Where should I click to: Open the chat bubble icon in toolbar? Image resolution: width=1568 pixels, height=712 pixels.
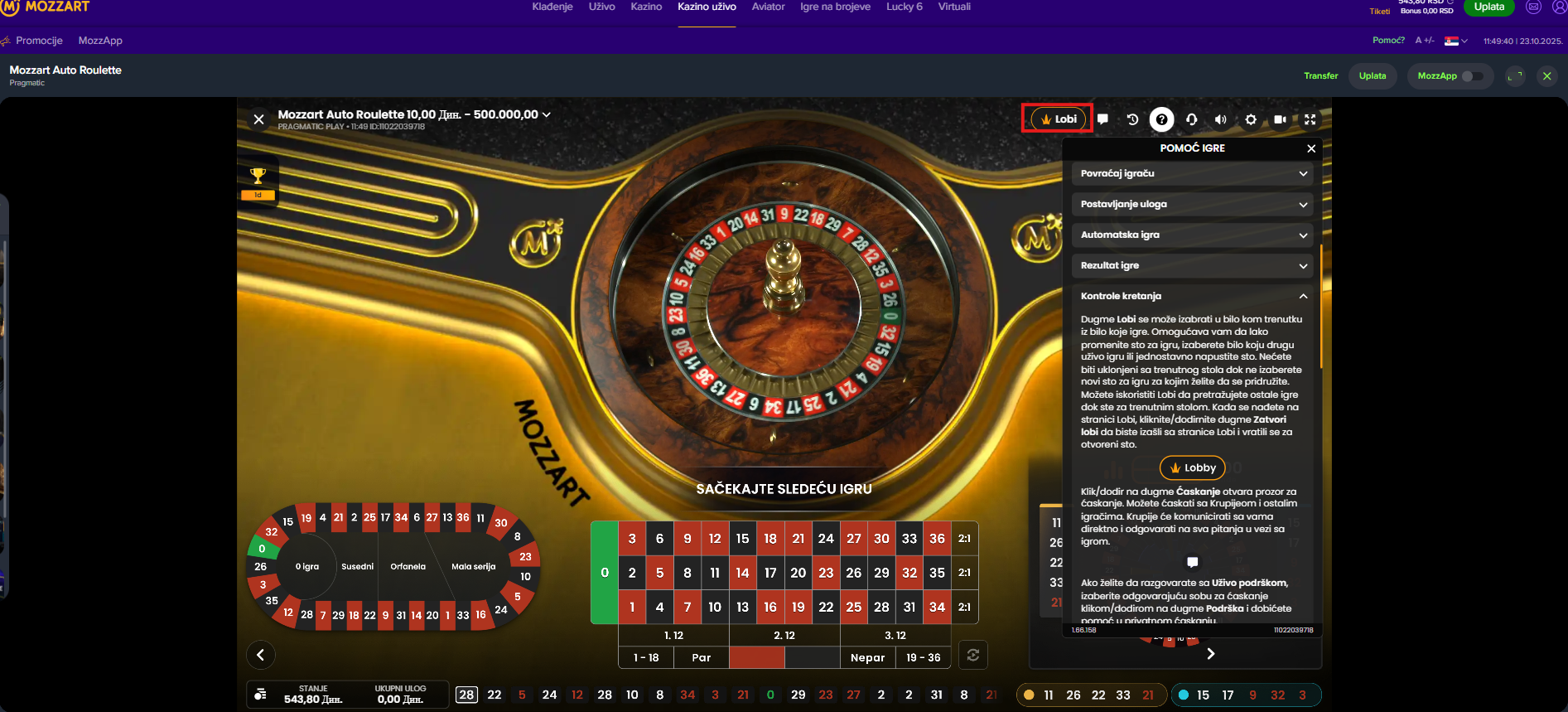[x=1102, y=119]
